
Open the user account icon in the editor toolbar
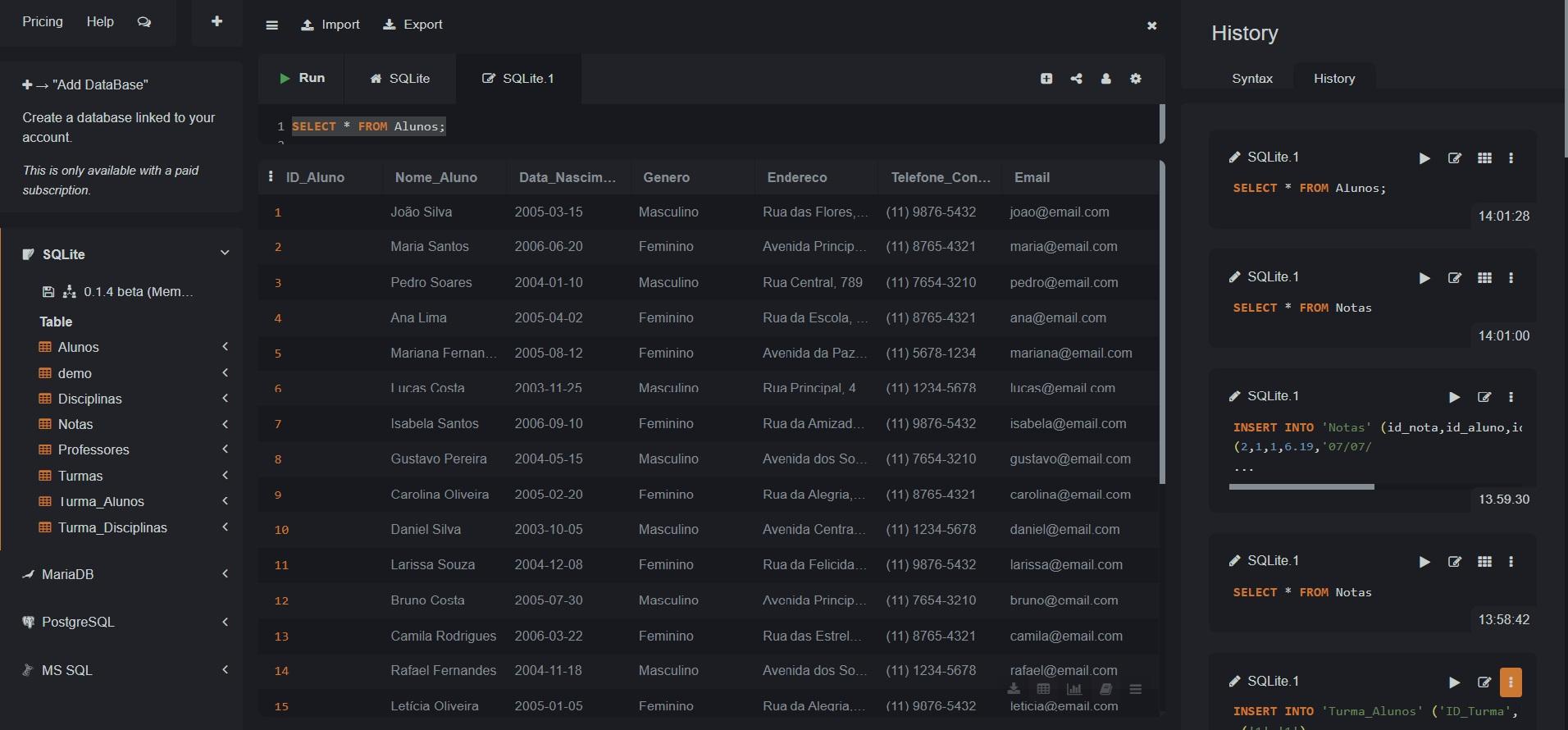coord(1105,79)
